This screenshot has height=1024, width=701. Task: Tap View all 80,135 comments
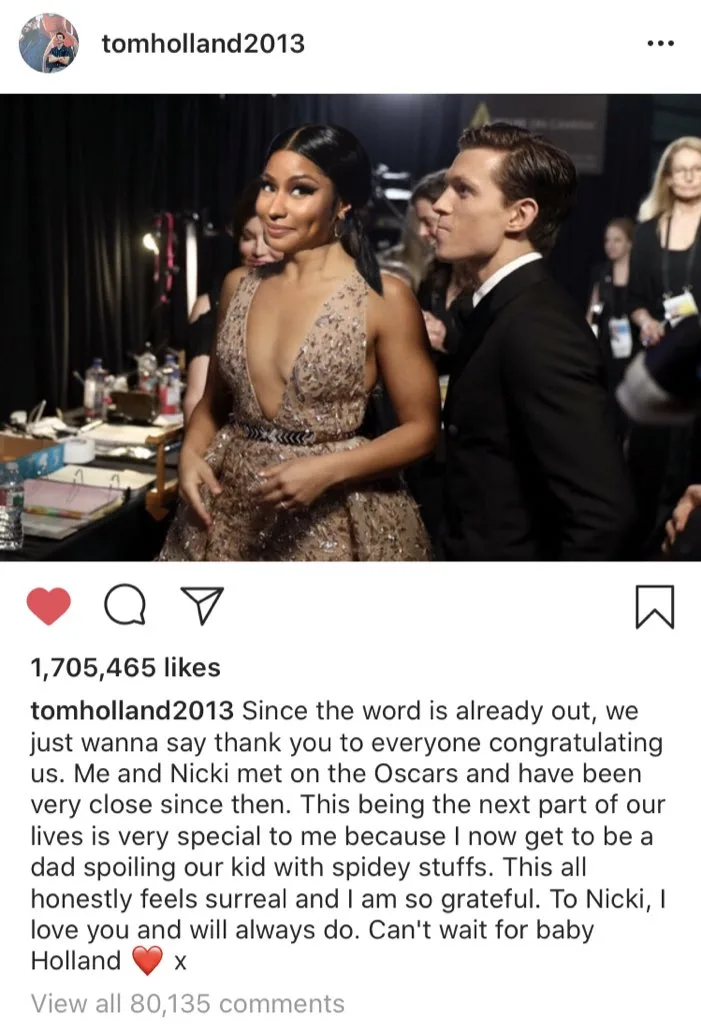187,1003
